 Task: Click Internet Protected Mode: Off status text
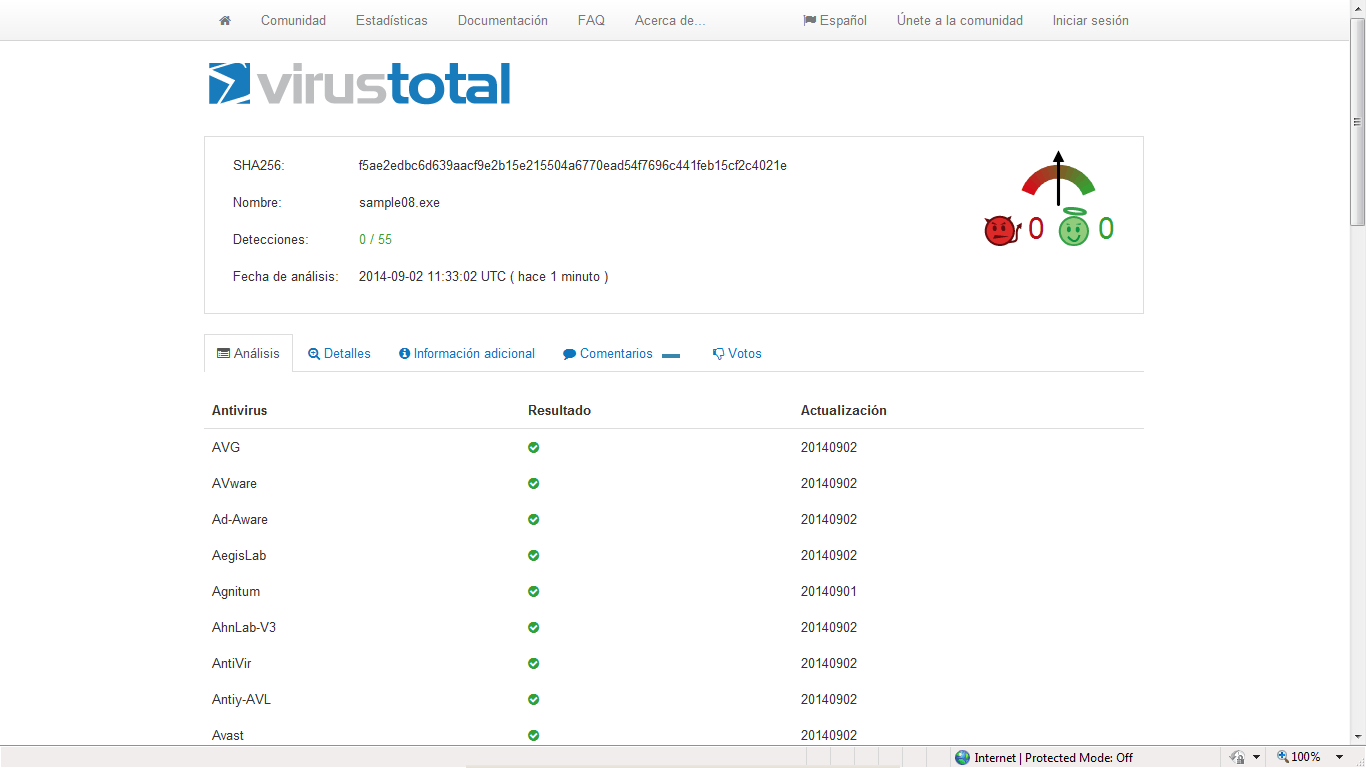[x=1054, y=757]
